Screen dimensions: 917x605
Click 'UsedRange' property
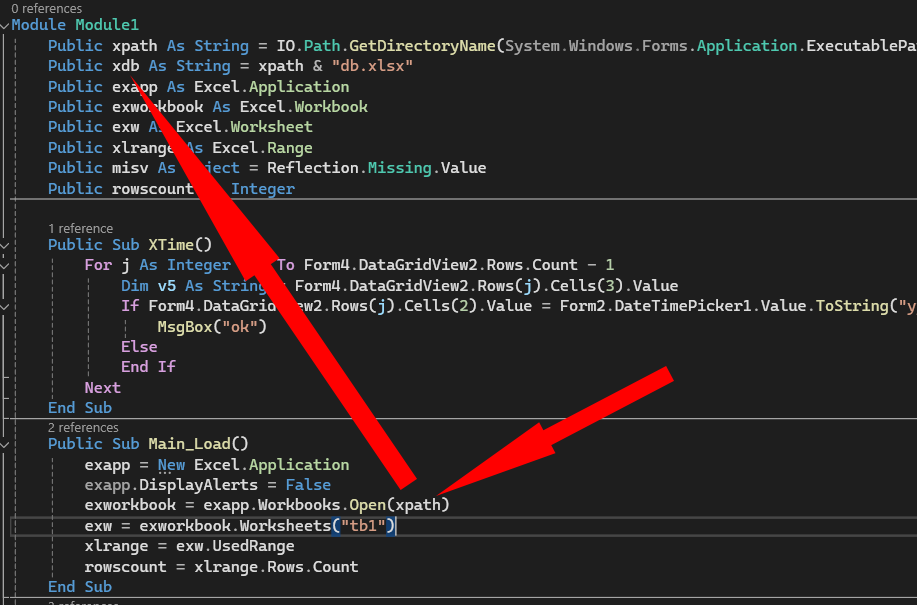tap(253, 546)
